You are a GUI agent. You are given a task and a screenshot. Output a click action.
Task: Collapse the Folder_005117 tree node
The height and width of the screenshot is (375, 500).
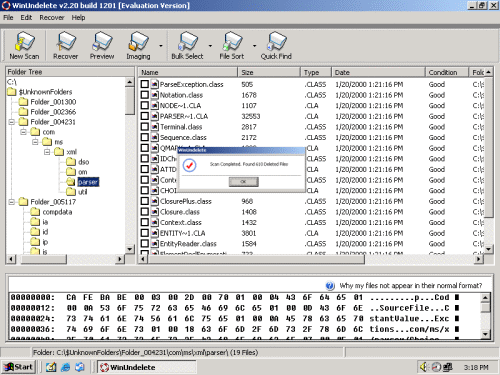coord(12,202)
